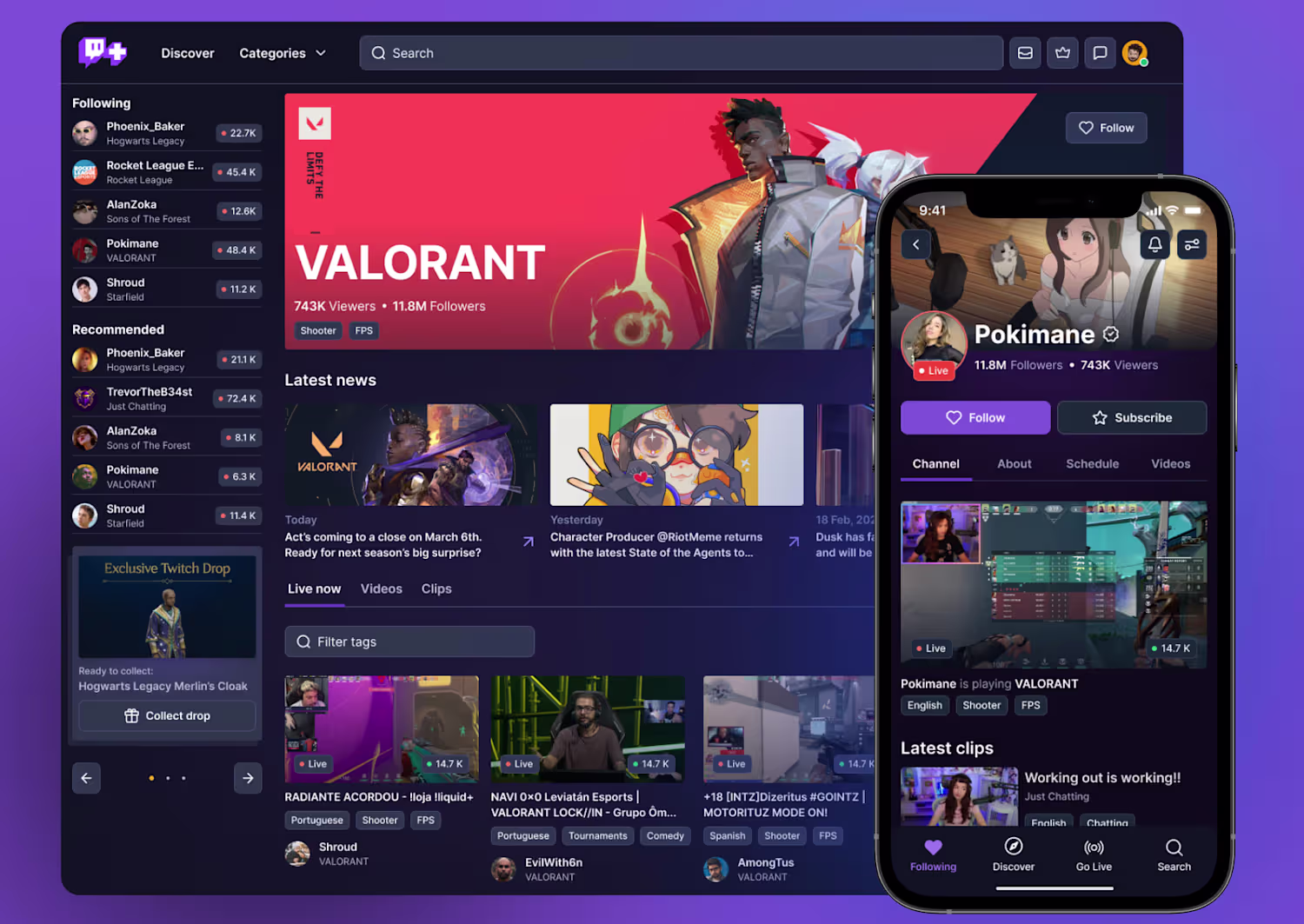The width and height of the screenshot is (1304, 924).
Task: Open Pokimane 48.4 K in Following list
Action: pos(167,250)
